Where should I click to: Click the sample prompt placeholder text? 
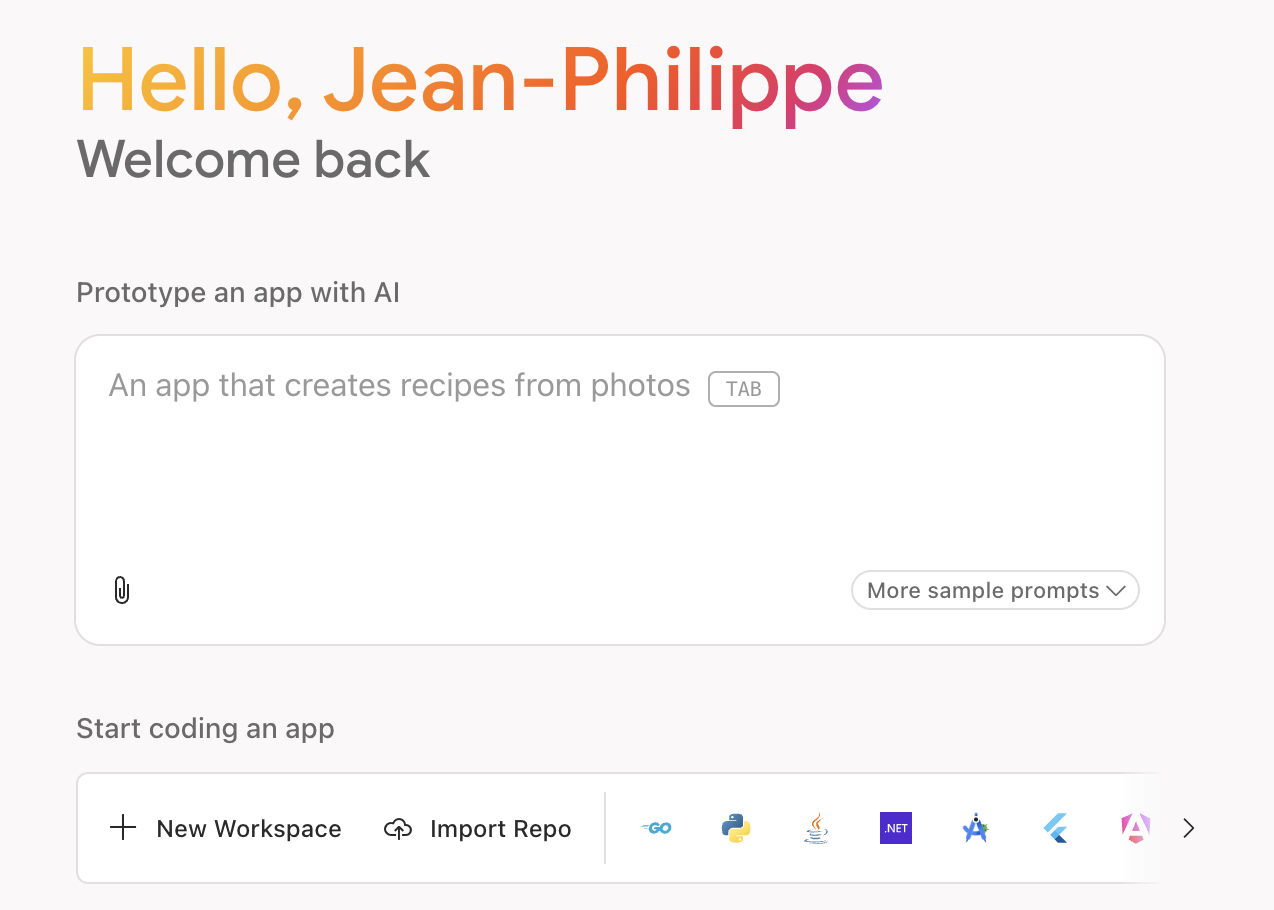[x=399, y=386]
